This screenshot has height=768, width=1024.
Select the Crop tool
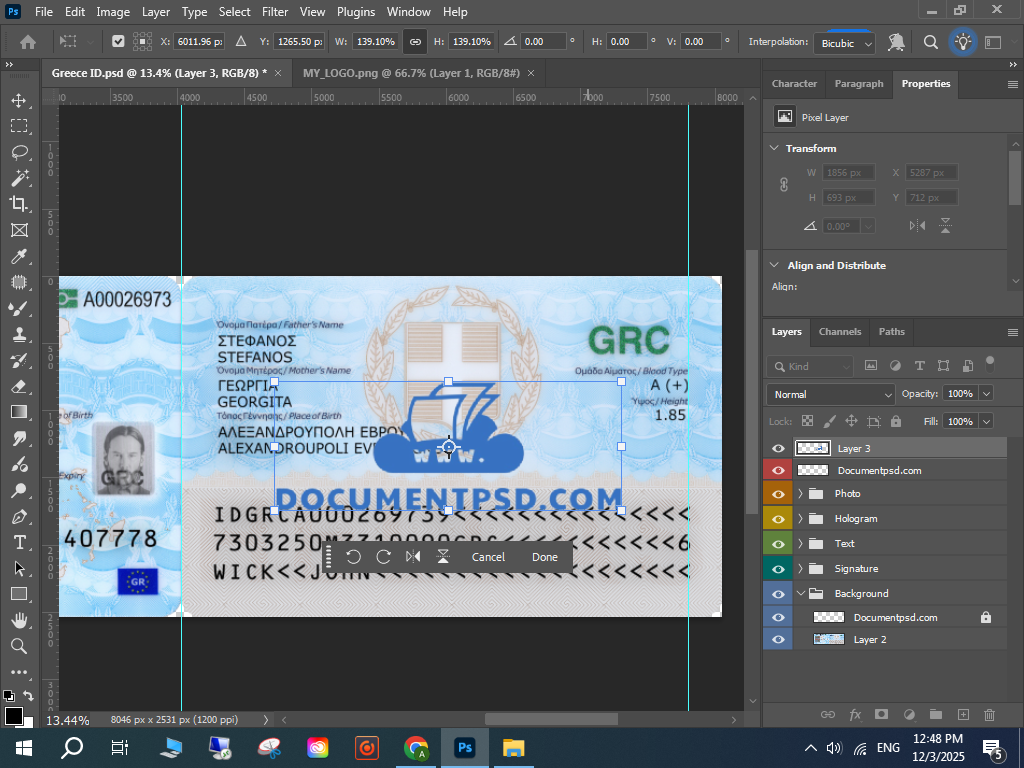pos(19,204)
